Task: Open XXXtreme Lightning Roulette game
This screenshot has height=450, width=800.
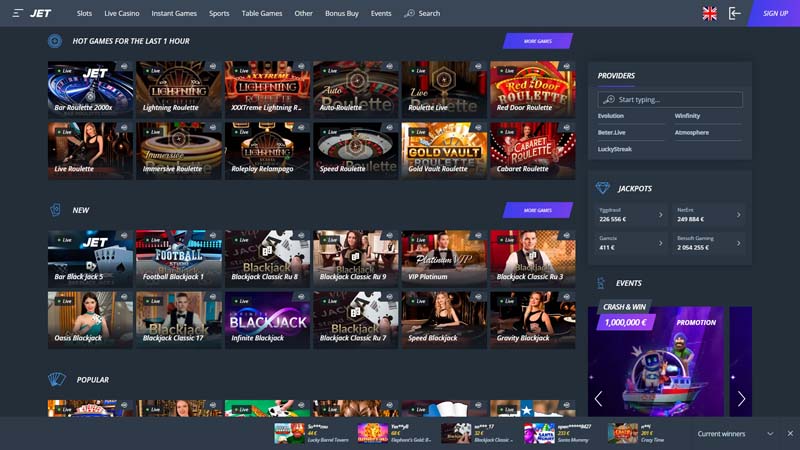Action: tap(267, 89)
